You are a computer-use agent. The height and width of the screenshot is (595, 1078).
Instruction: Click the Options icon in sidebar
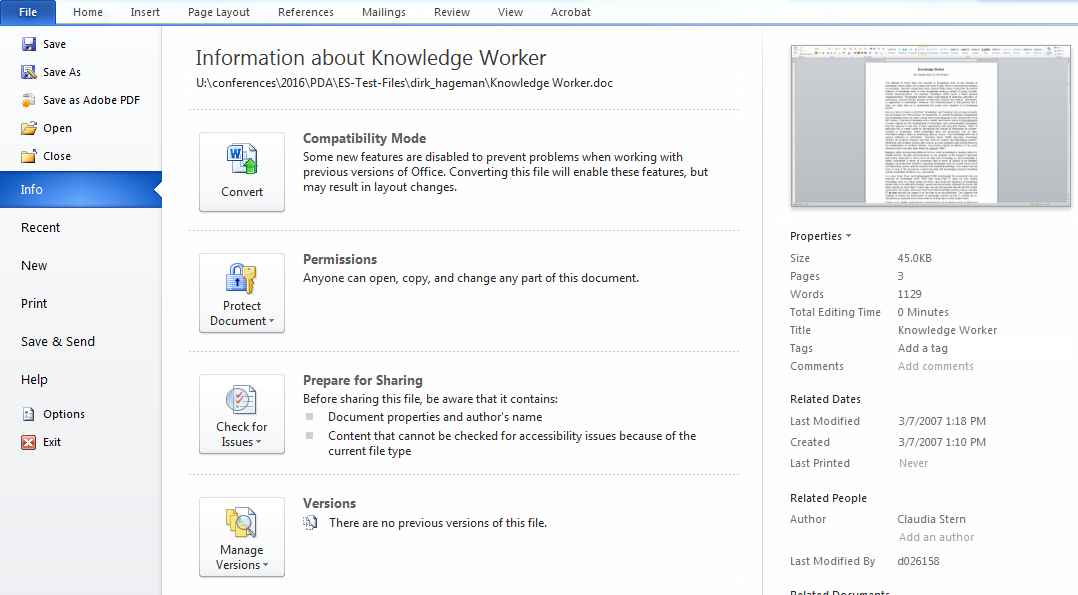pos(29,414)
